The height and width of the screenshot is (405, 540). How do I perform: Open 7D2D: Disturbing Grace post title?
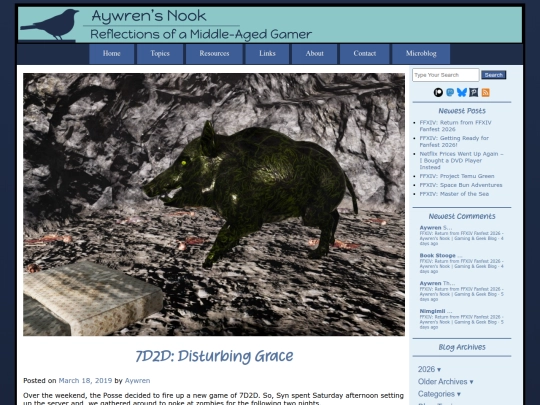click(214, 356)
